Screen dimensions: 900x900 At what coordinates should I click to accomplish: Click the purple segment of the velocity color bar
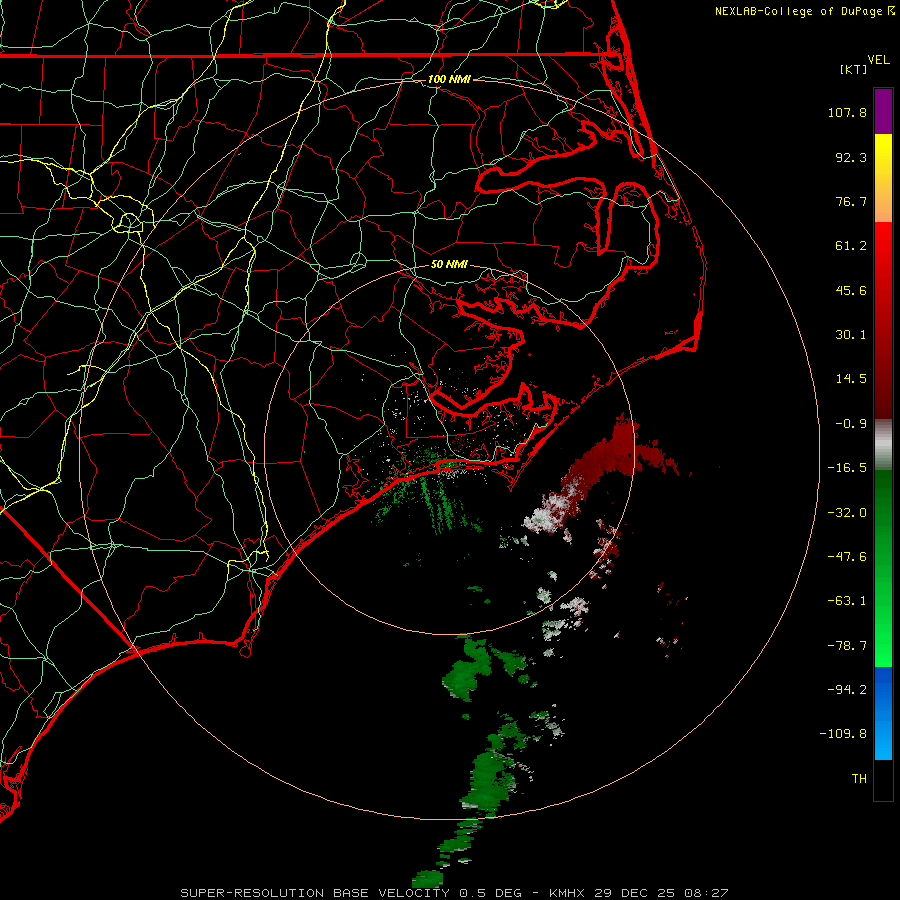883,111
